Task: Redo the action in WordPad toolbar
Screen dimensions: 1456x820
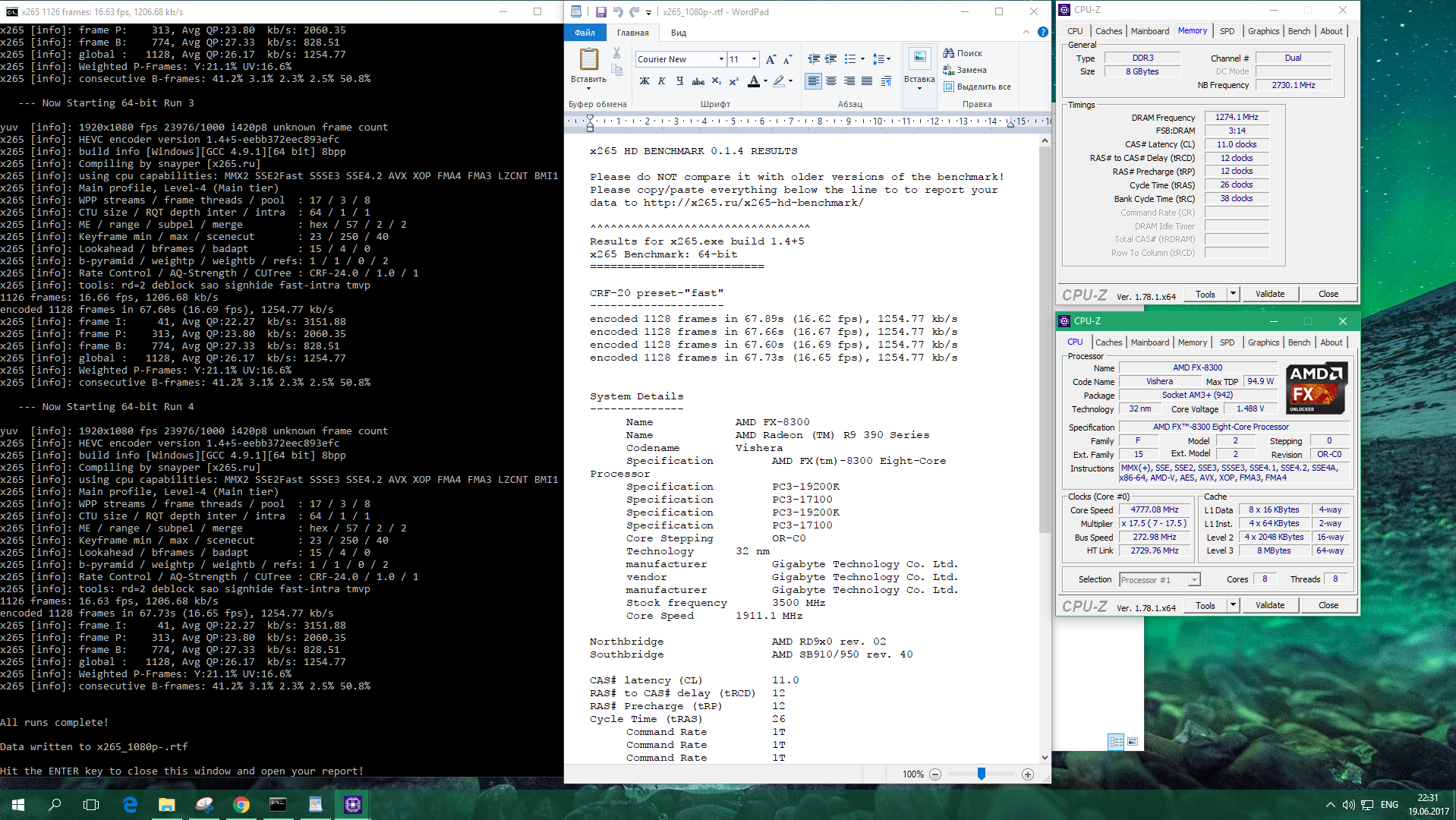Action: click(634, 11)
